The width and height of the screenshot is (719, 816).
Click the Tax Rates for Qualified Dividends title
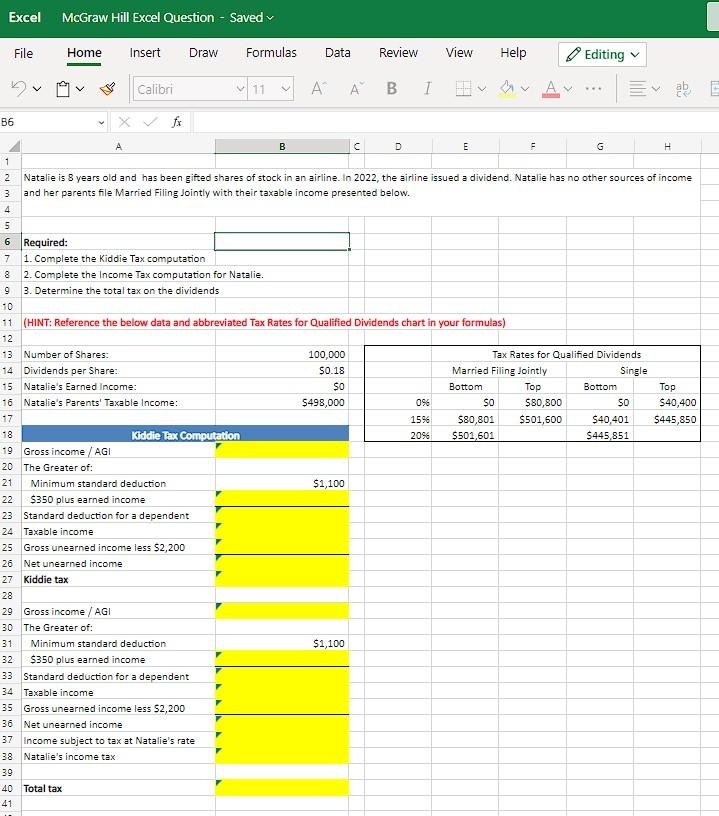pyautogui.click(x=566, y=354)
